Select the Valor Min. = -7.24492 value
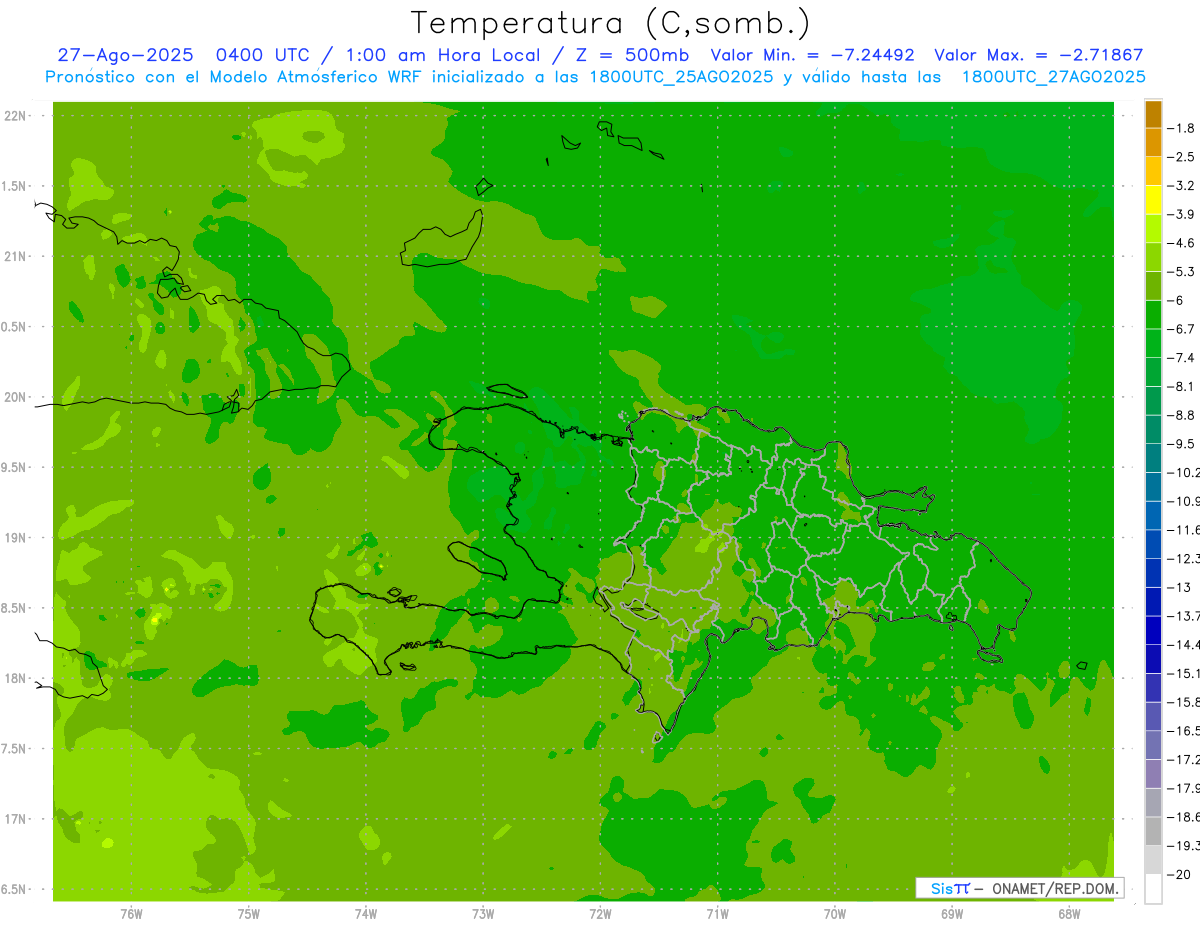 point(812,55)
